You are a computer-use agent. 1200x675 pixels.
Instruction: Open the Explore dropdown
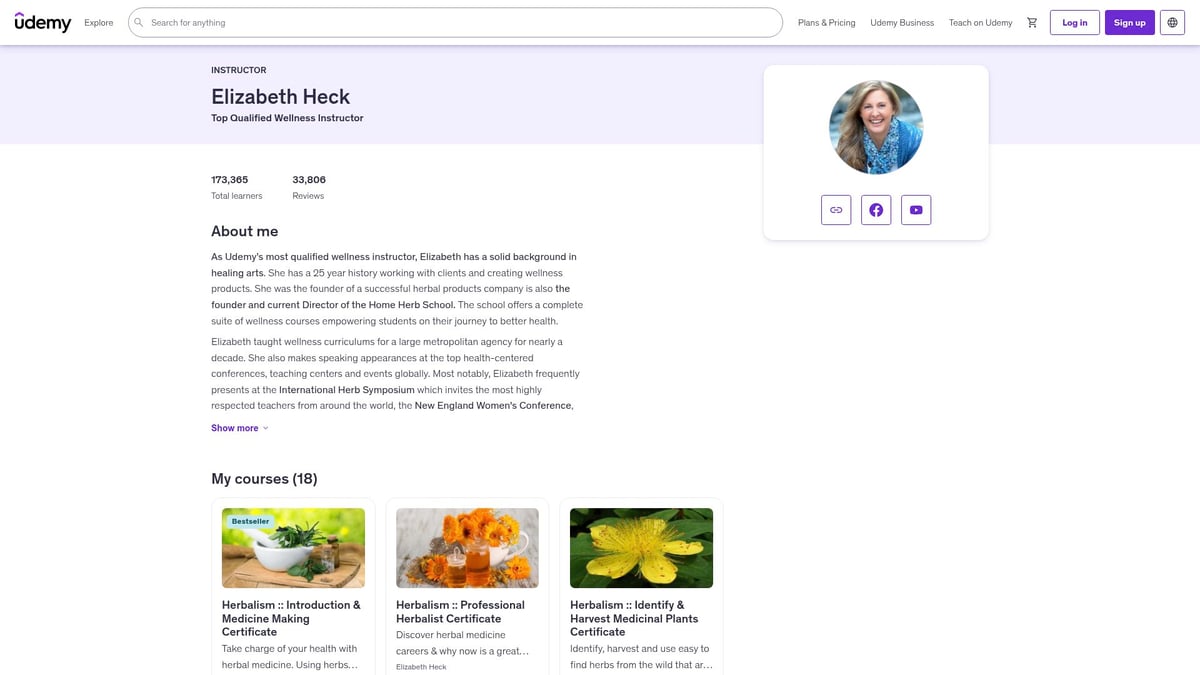(x=97, y=22)
